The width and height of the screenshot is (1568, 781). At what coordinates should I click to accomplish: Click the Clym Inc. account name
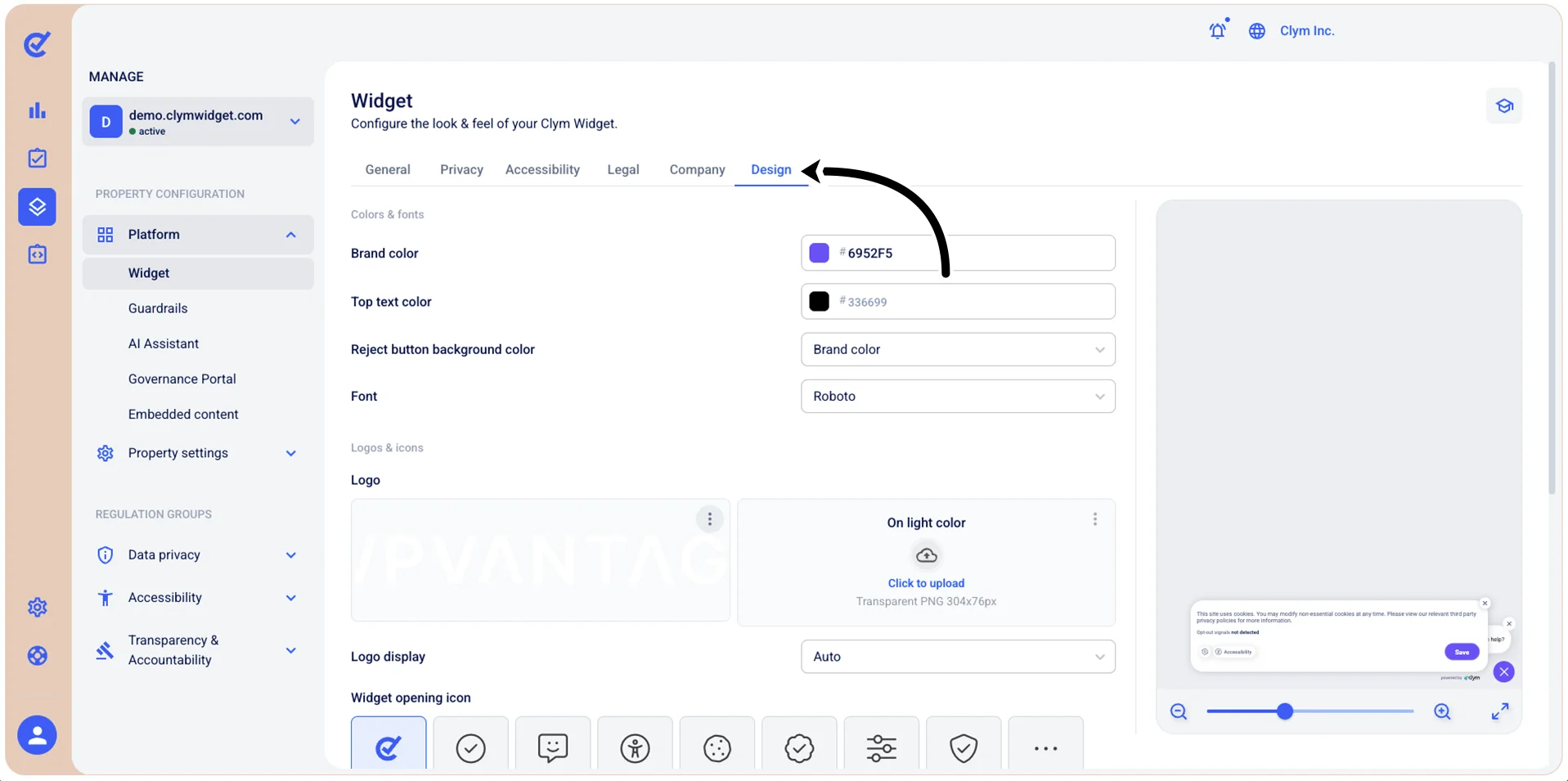[x=1307, y=31]
